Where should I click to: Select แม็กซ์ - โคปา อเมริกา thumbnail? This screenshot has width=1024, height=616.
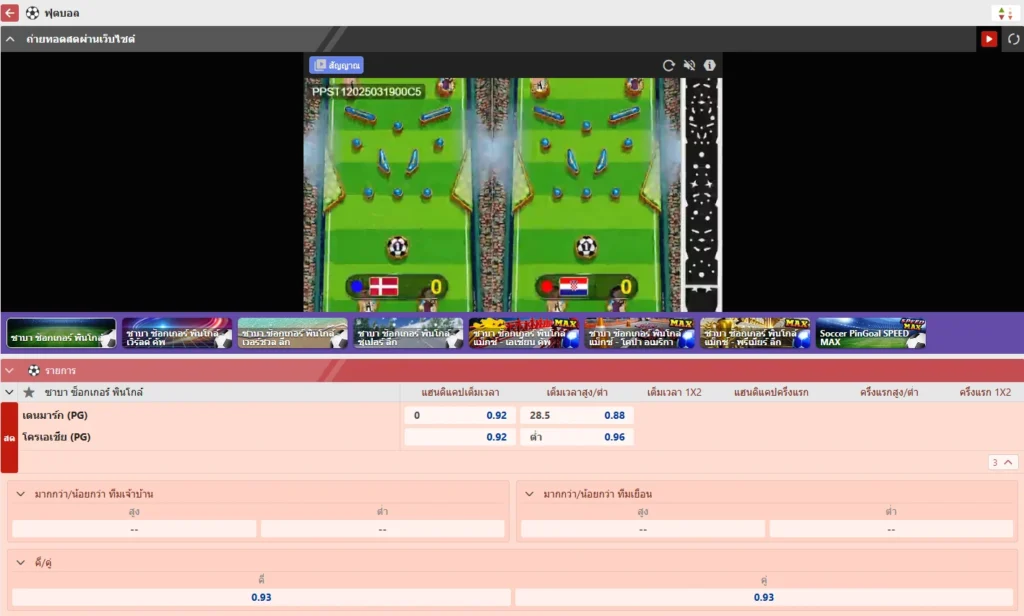(639, 333)
